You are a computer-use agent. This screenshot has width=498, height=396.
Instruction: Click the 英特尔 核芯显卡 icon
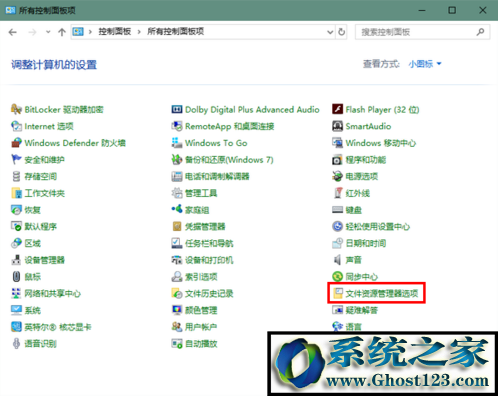16,327
